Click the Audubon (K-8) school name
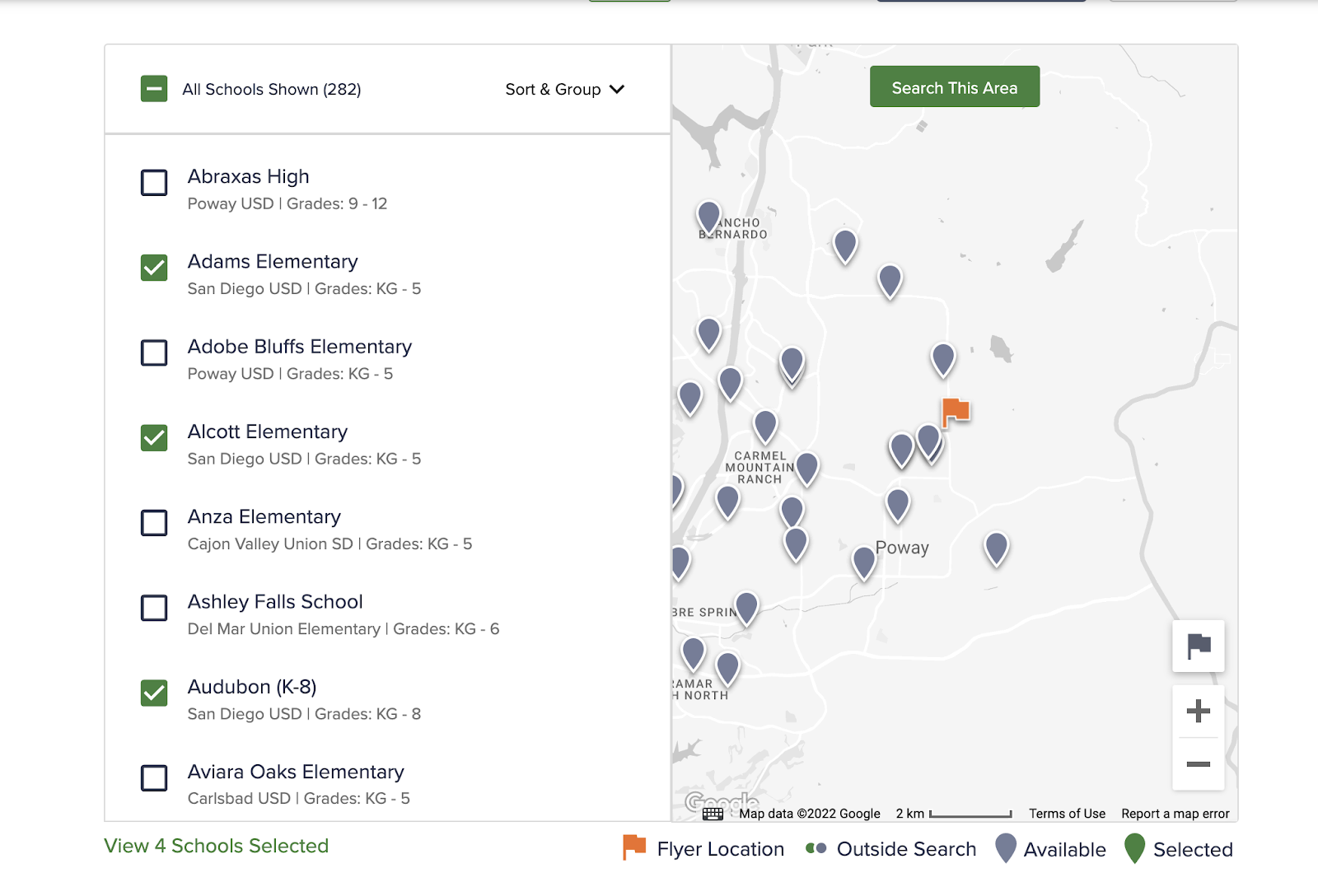The height and width of the screenshot is (896, 1318). 252,687
